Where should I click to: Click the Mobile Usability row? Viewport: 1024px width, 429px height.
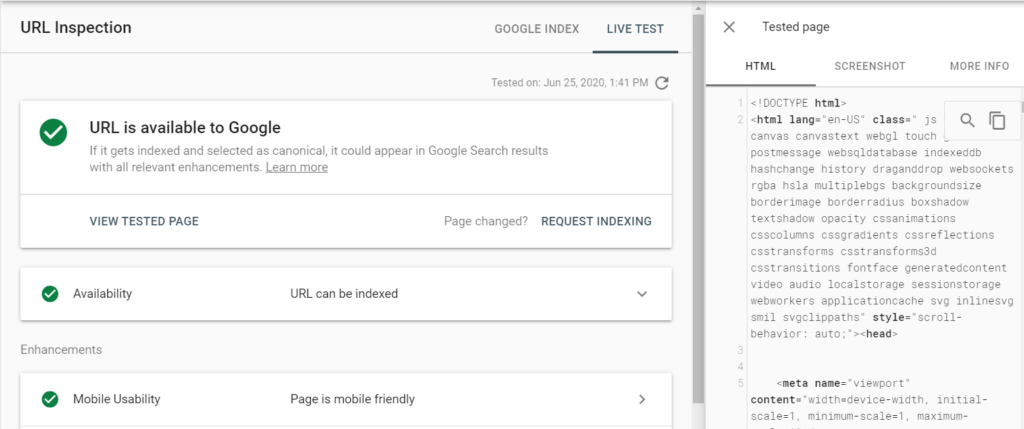345,399
